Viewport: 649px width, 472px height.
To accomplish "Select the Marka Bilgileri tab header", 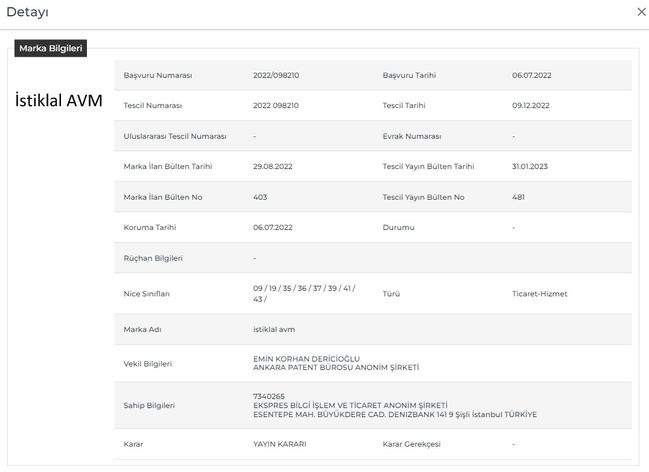I will coord(51,48).
